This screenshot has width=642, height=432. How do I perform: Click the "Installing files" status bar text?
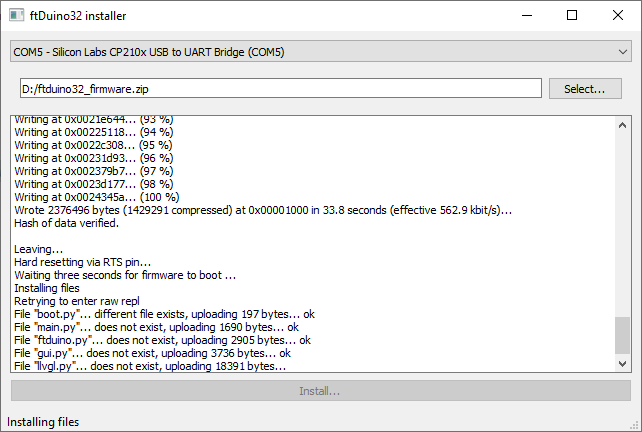coord(43,422)
